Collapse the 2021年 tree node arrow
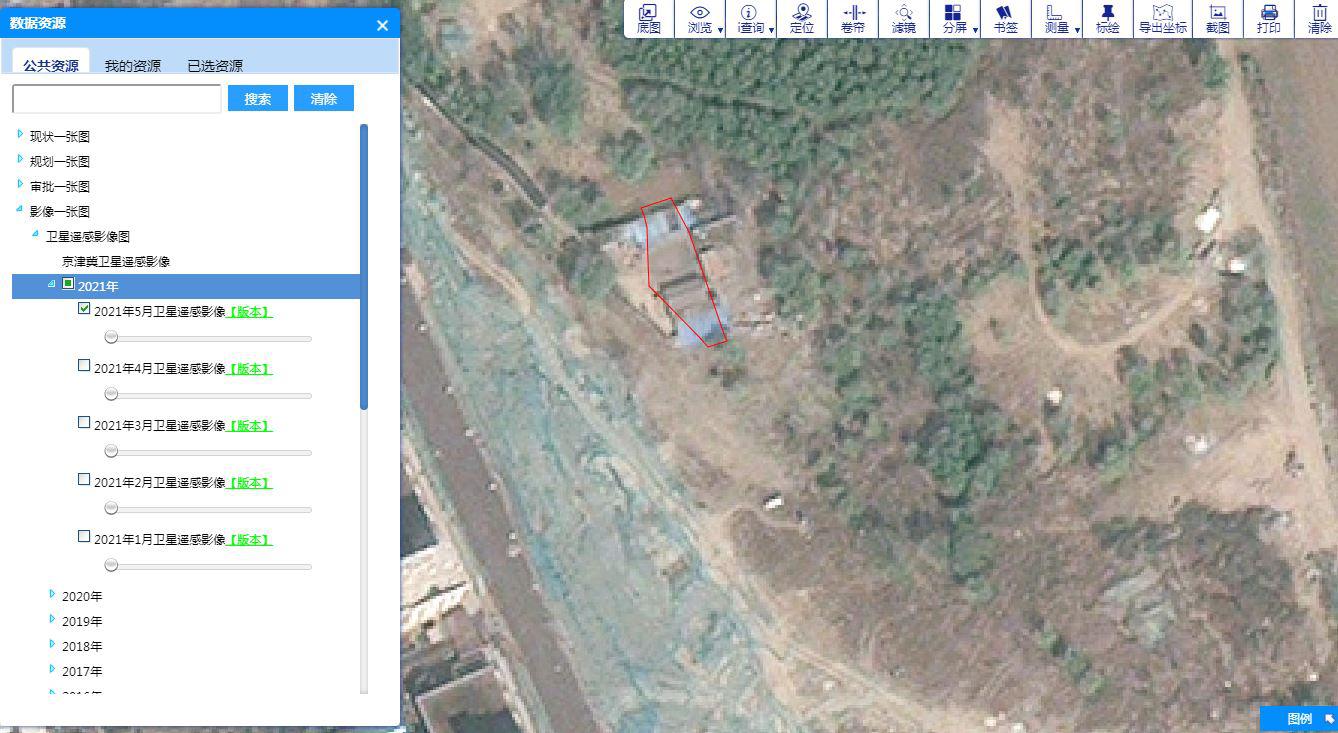This screenshot has height=733, width=1338. (x=52, y=284)
